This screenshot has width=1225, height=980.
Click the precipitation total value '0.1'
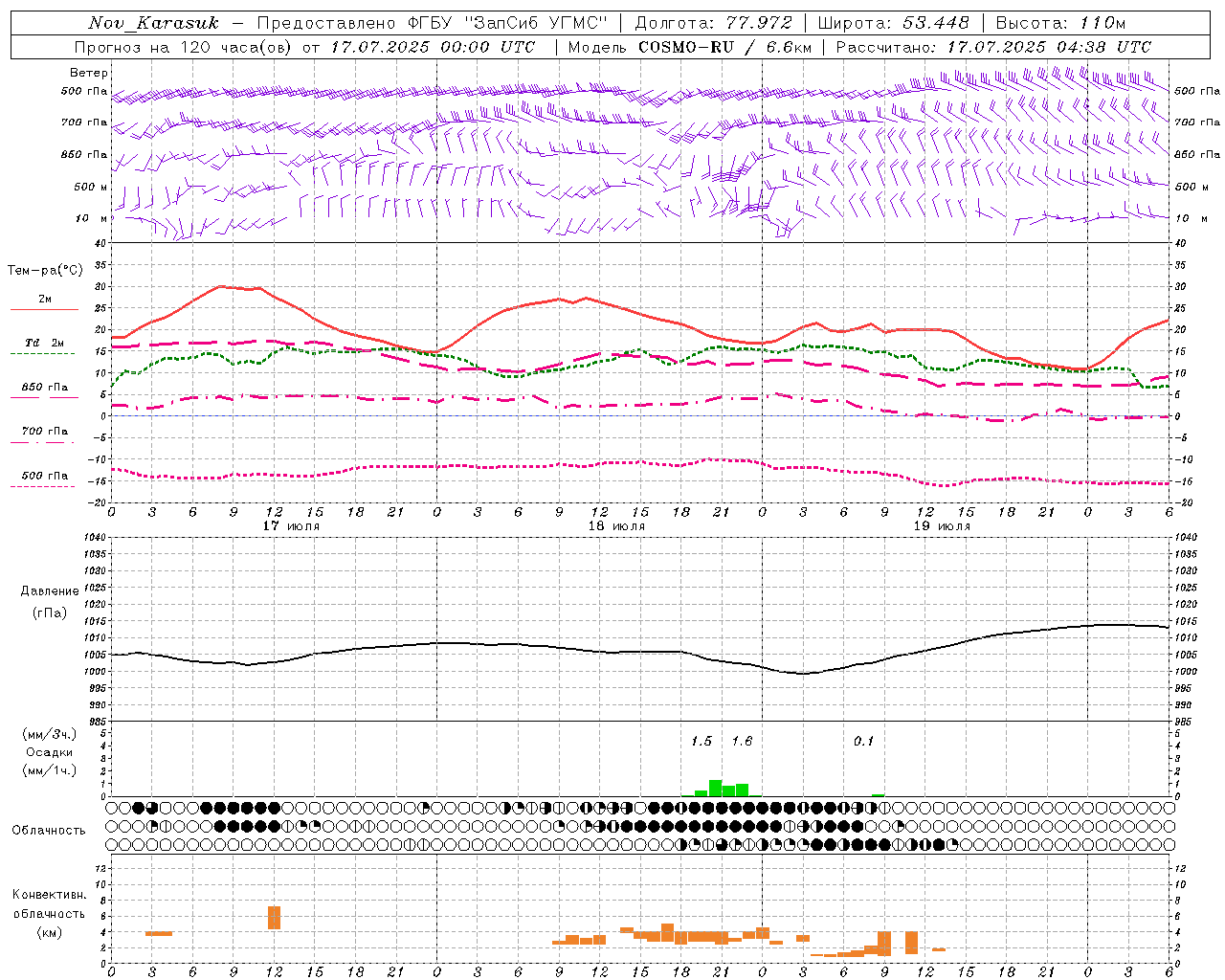click(x=864, y=741)
